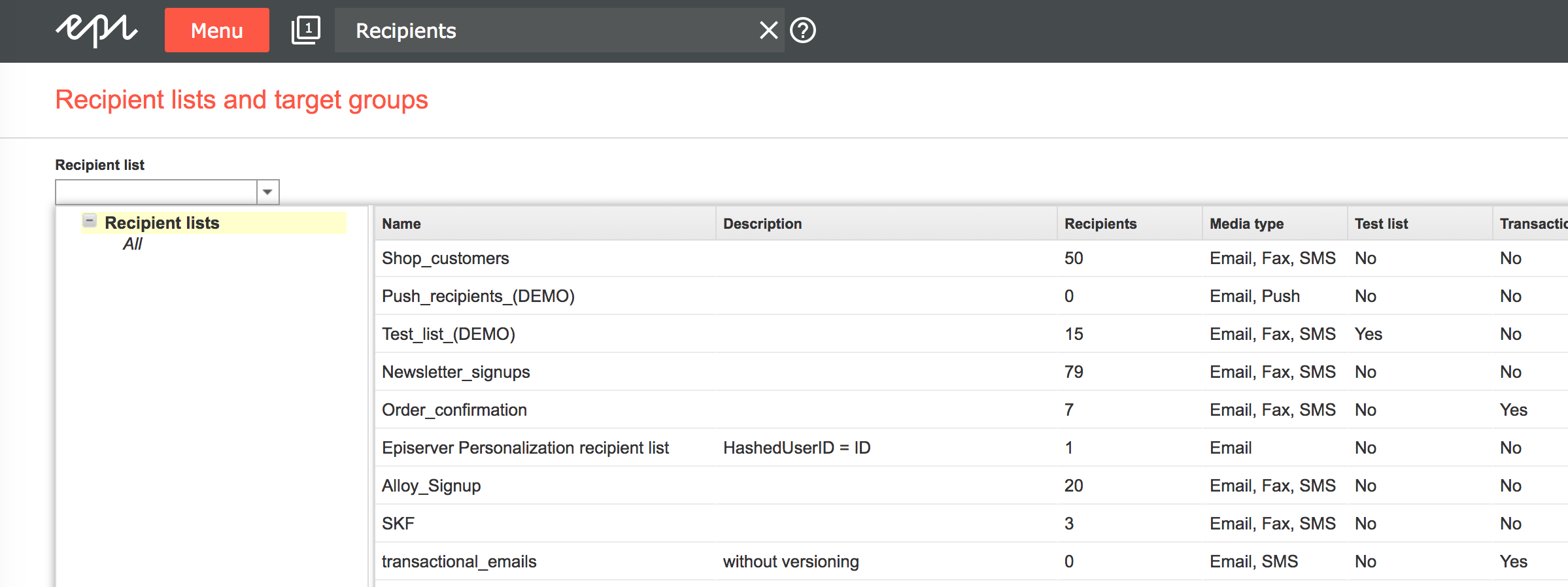Sort by the Name column header
The image size is (1568, 587).
point(401,224)
